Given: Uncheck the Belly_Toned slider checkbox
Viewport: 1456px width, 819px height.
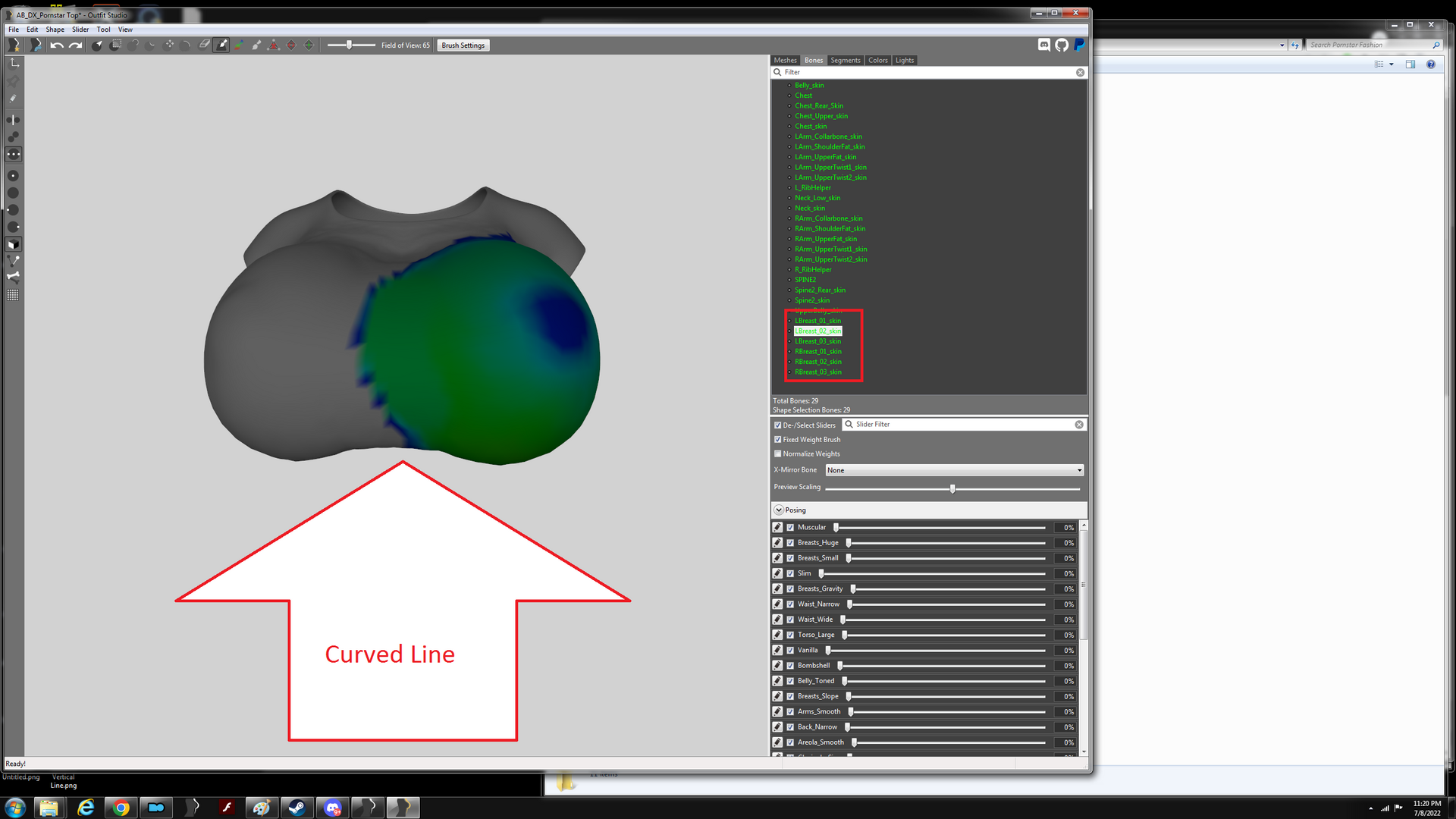Looking at the screenshot, I should tap(790, 681).
